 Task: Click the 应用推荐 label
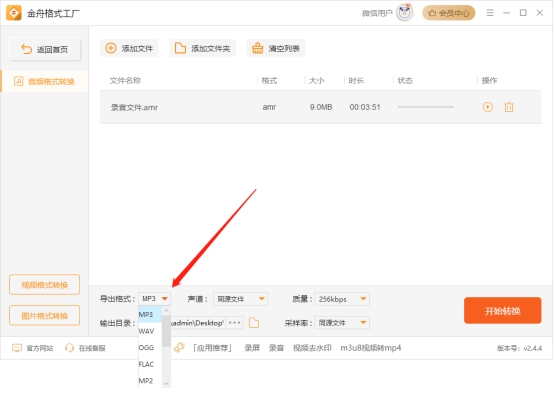pyautogui.click(x=212, y=348)
